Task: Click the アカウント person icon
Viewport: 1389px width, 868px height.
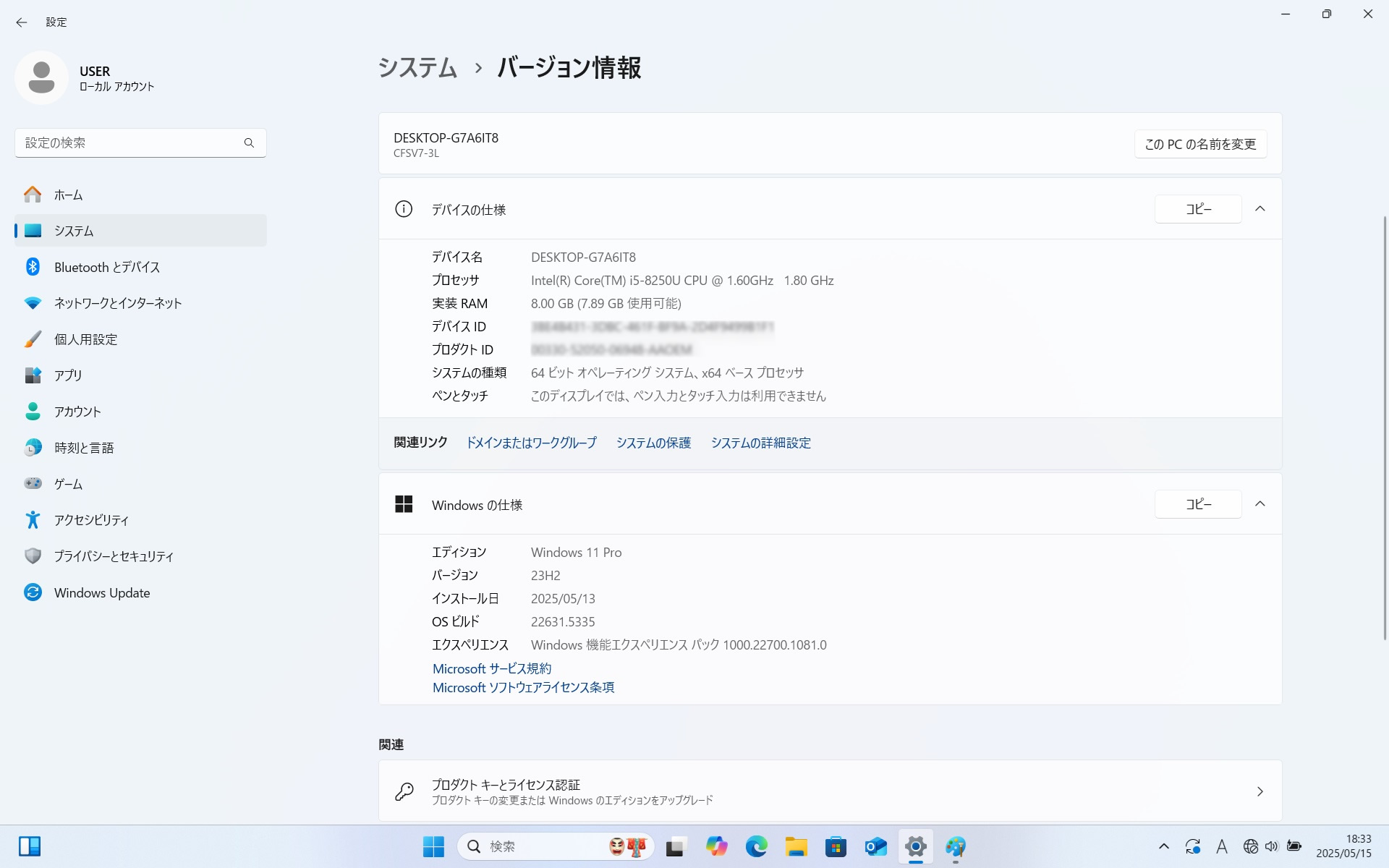Action: click(33, 412)
